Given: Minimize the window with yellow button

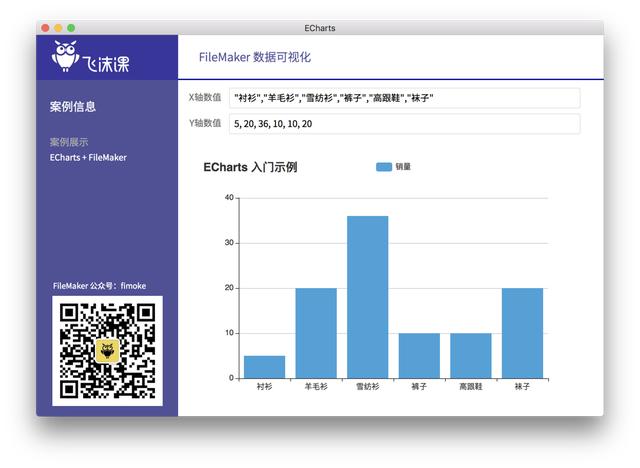Looking at the screenshot, I should (x=58, y=28).
